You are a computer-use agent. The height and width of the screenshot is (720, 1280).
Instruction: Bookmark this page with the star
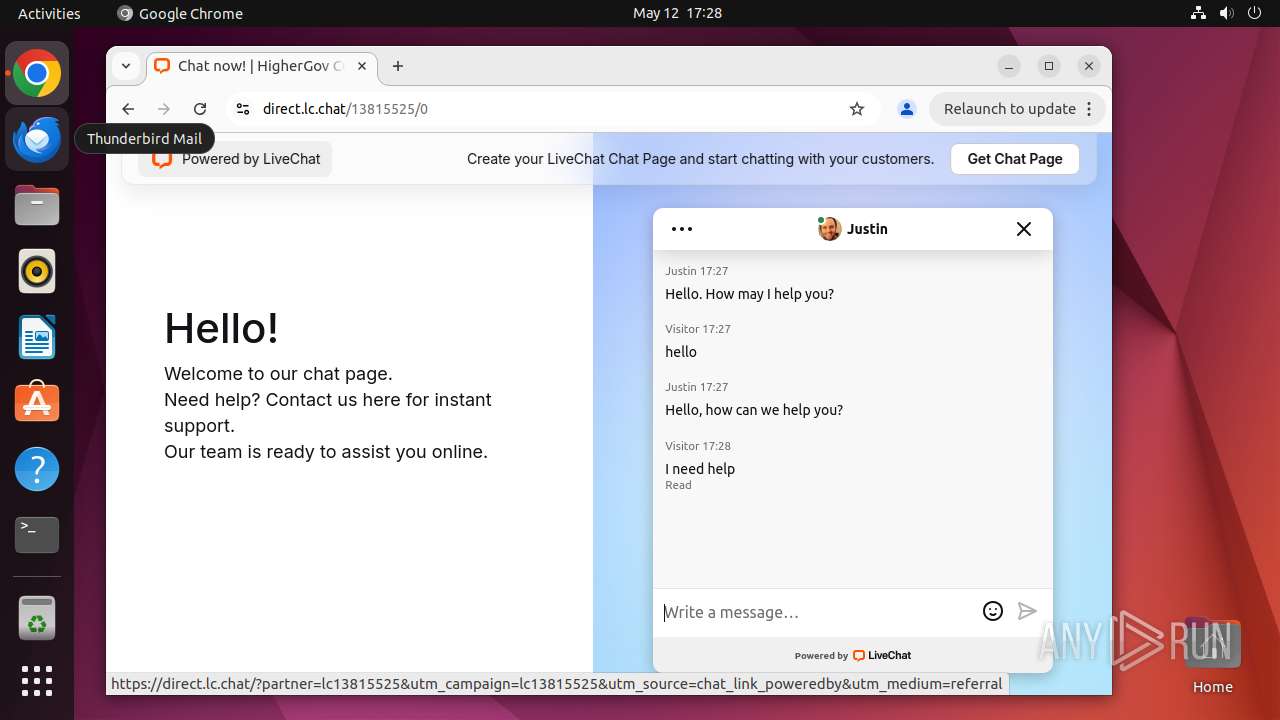857,109
